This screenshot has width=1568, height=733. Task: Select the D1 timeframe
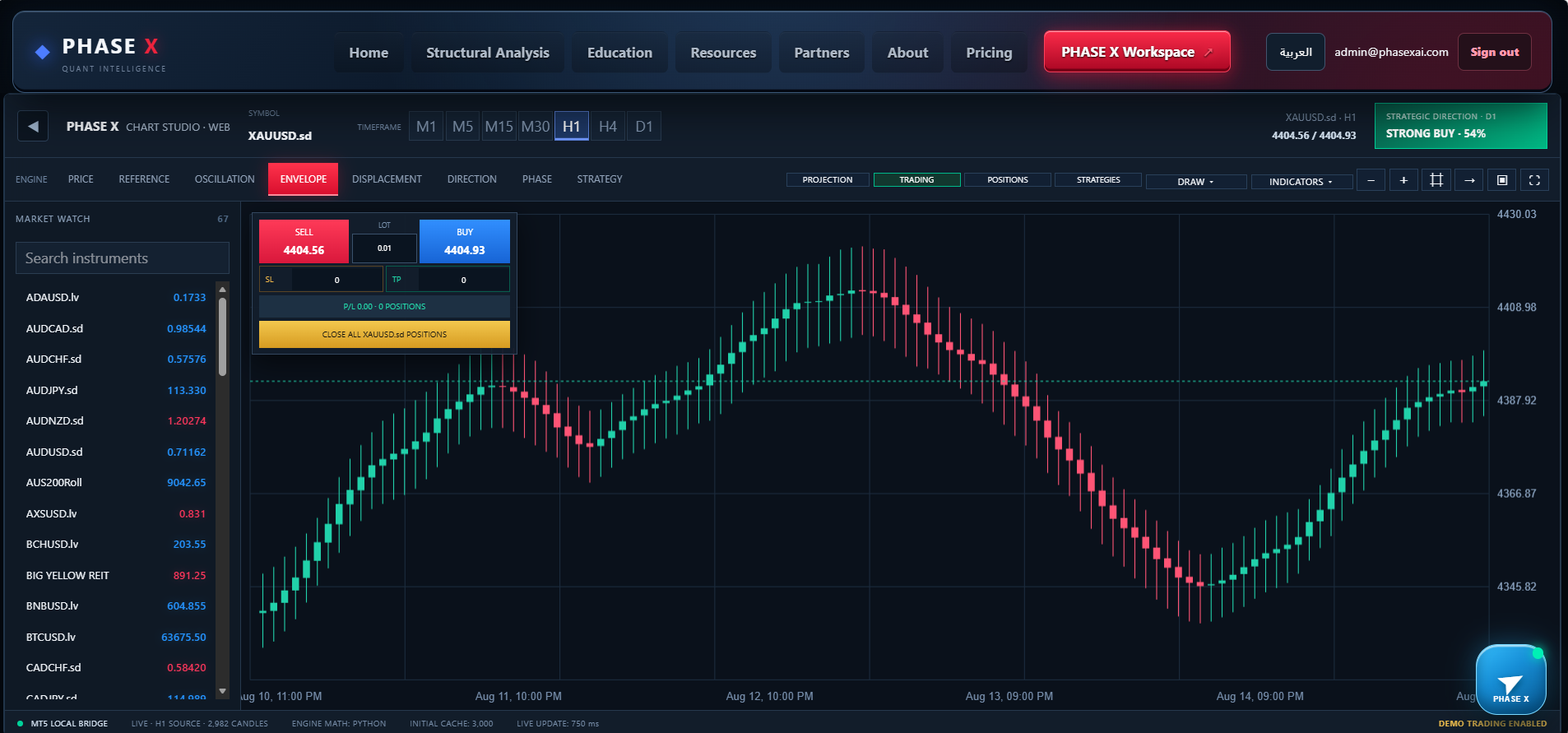(x=644, y=126)
